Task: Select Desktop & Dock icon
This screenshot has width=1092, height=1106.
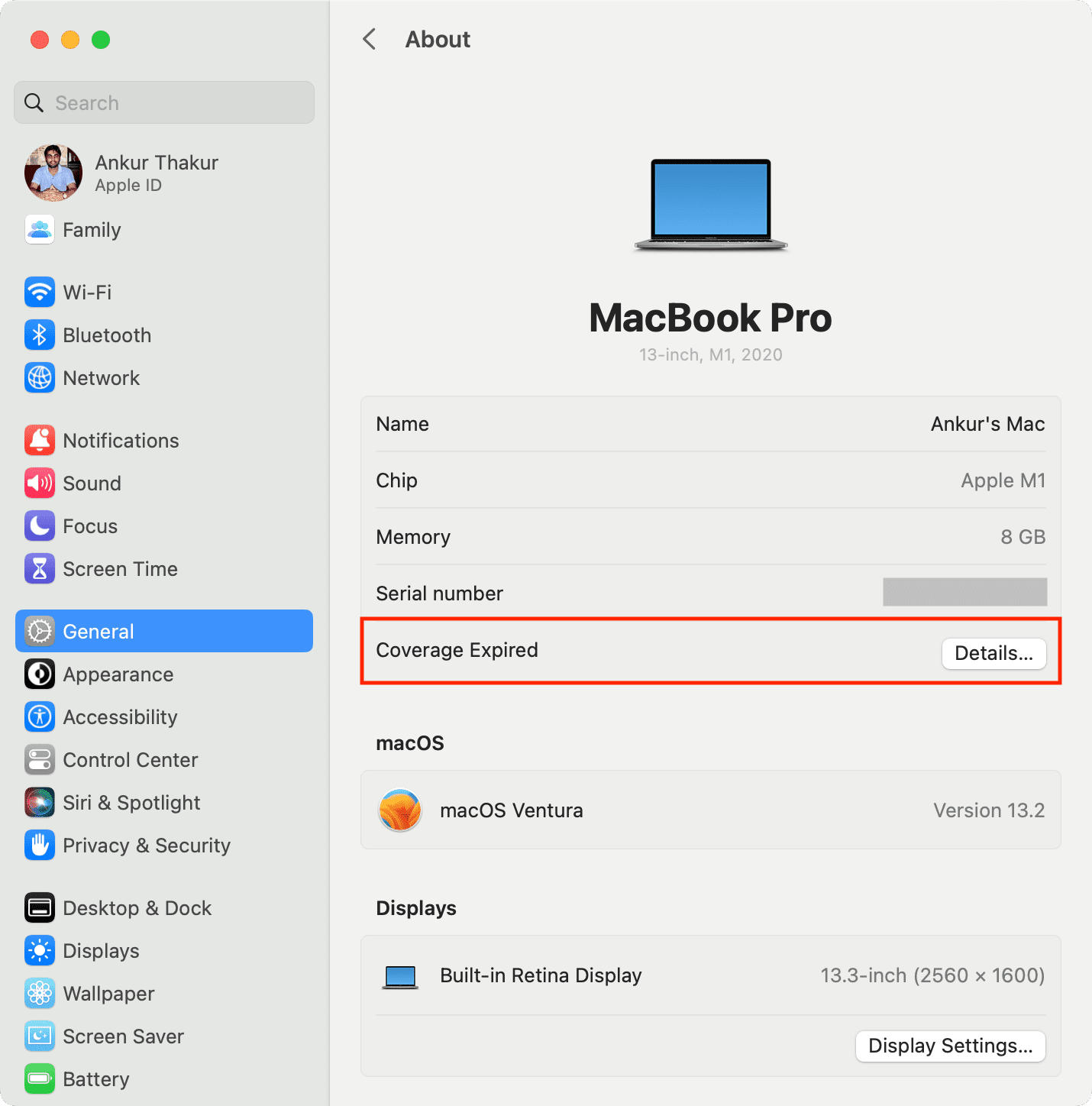Action: [x=40, y=907]
